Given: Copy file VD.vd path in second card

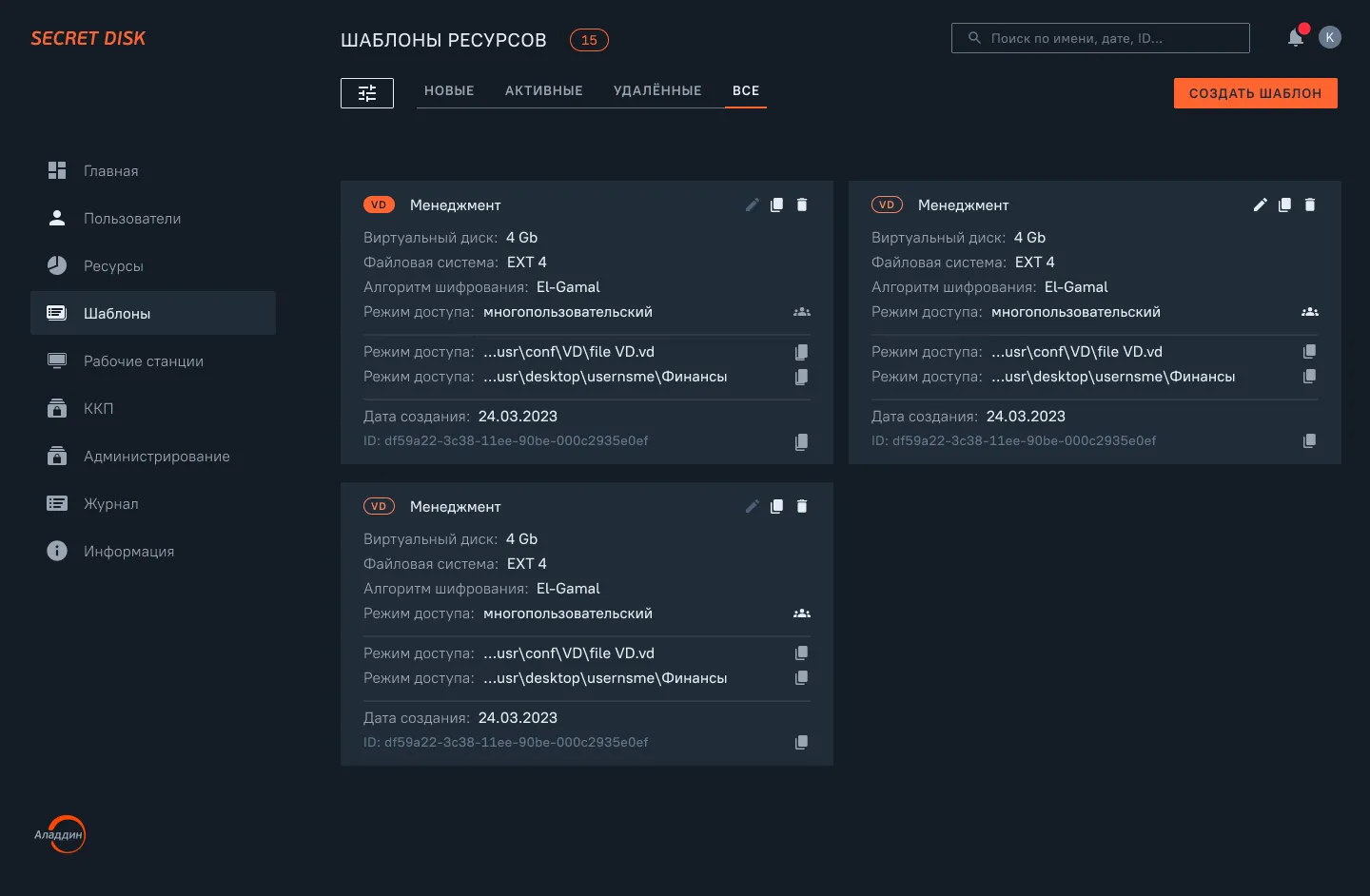Looking at the screenshot, I should tap(1309, 352).
